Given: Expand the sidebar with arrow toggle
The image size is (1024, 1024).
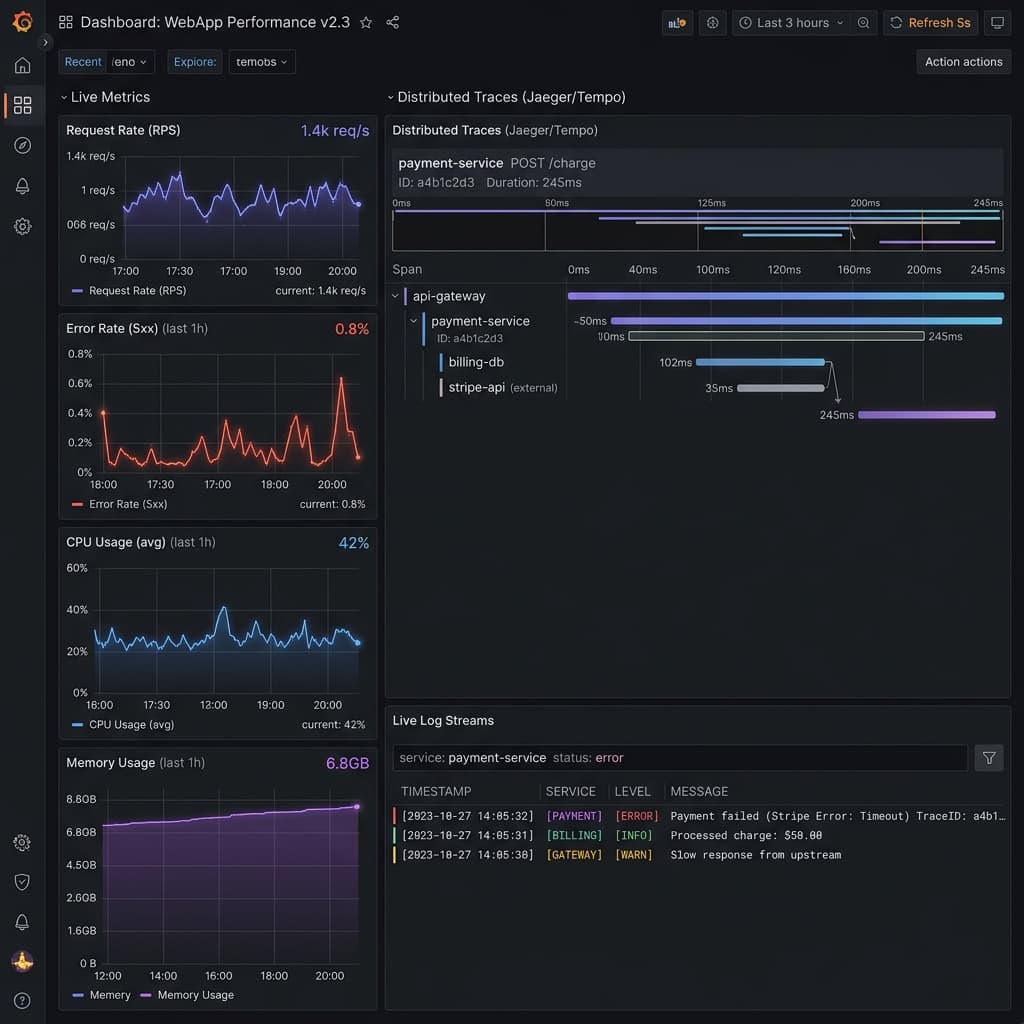Looking at the screenshot, I should [x=45, y=42].
